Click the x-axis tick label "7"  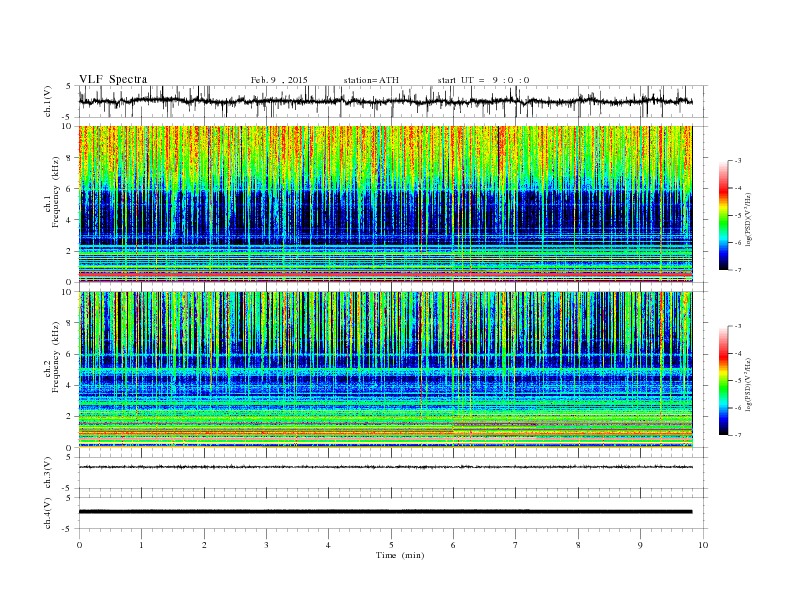[x=516, y=545]
